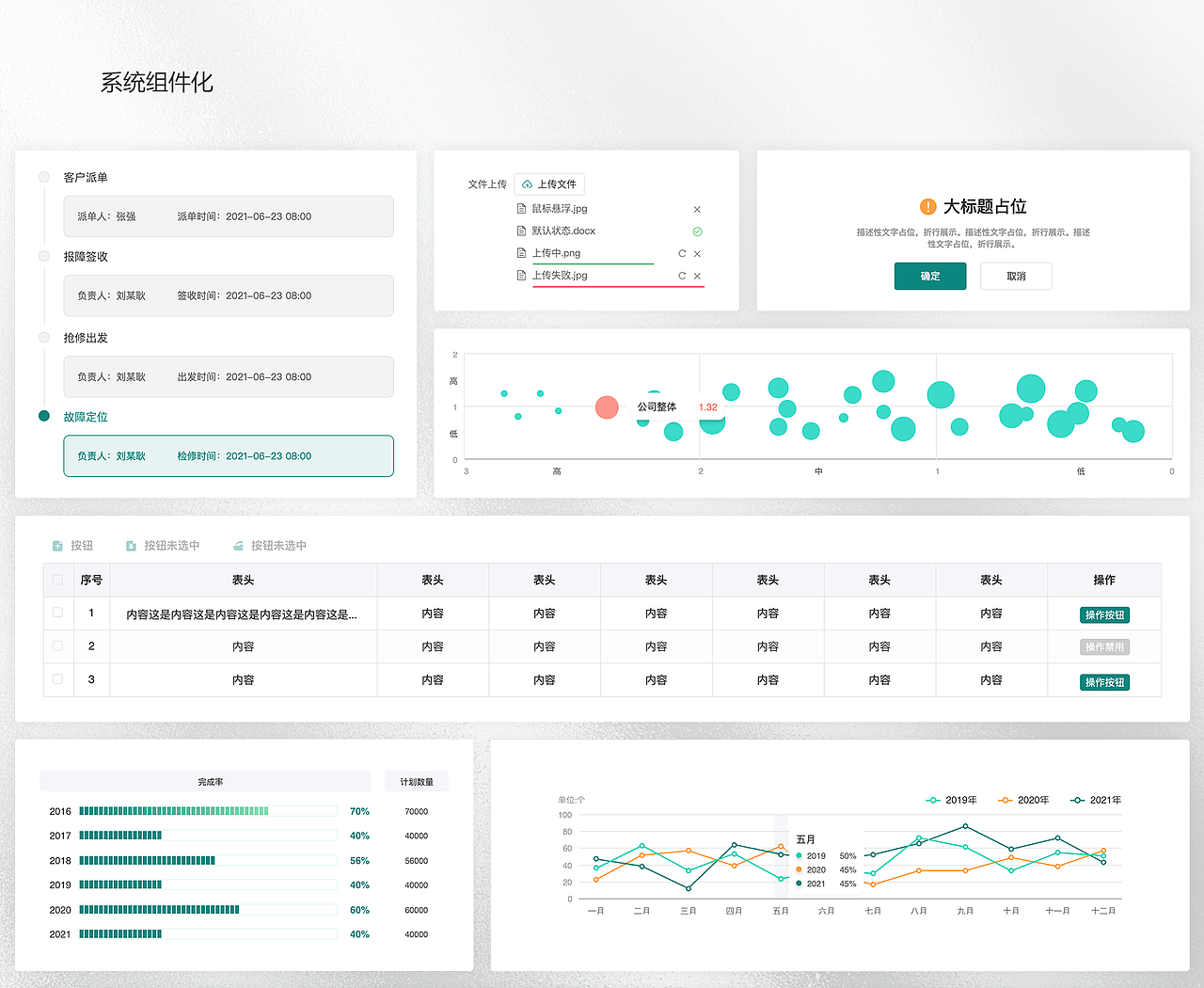Toggle the 2020年 legend series

1023,800
